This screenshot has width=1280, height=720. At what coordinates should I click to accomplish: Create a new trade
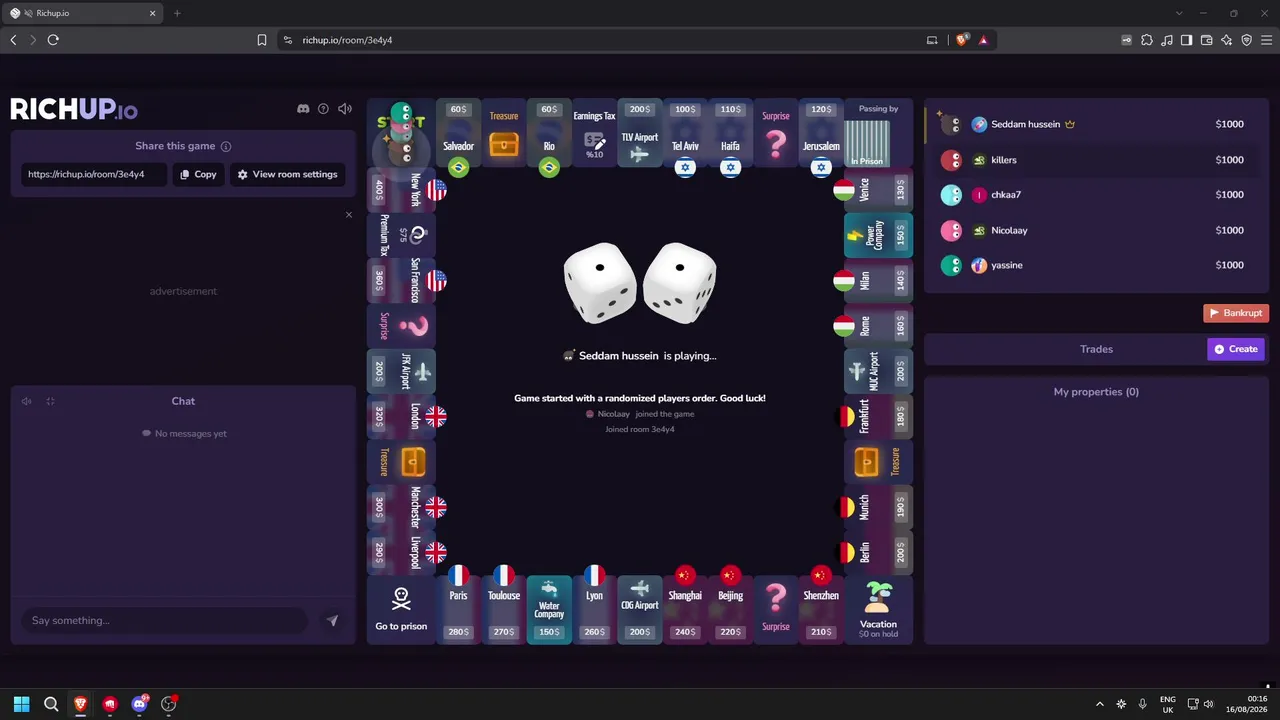(x=1236, y=349)
